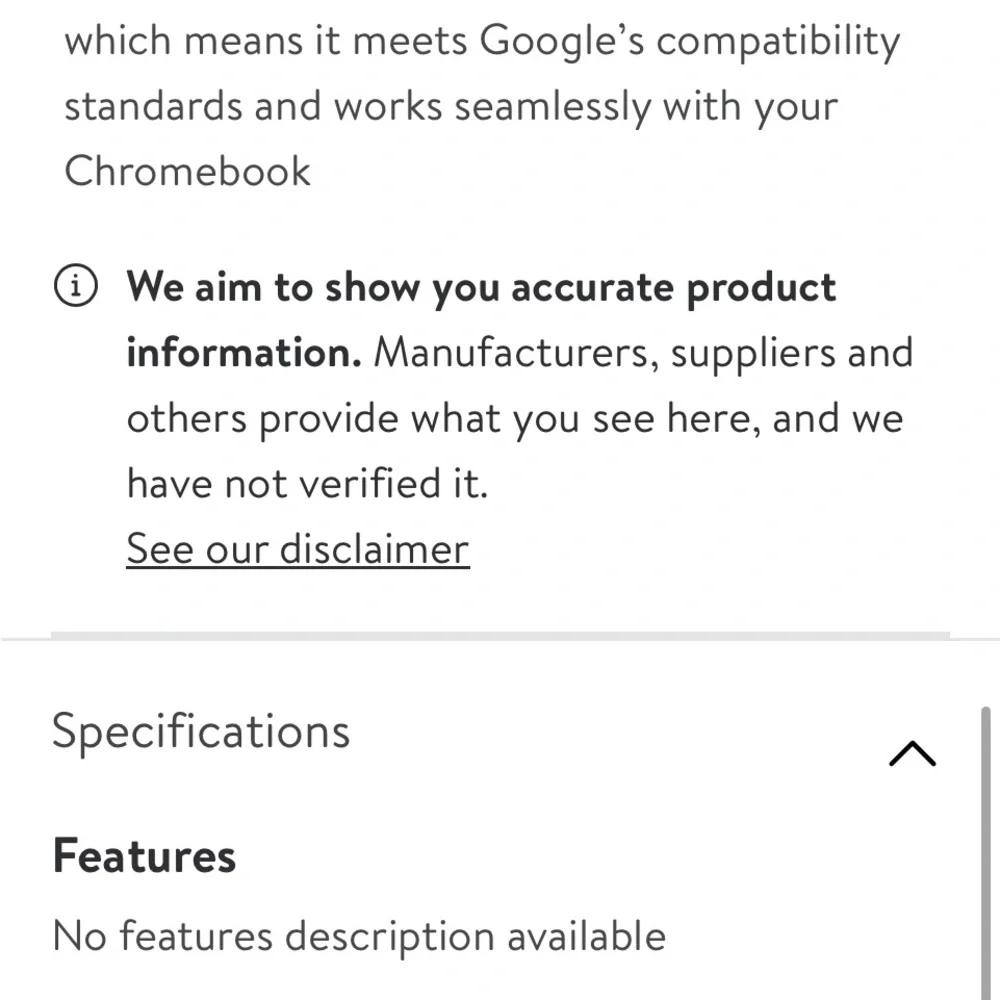The width and height of the screenshot is (1000, 1000).
Task: Click the 'standards and works' text
Action: point(253,106)
